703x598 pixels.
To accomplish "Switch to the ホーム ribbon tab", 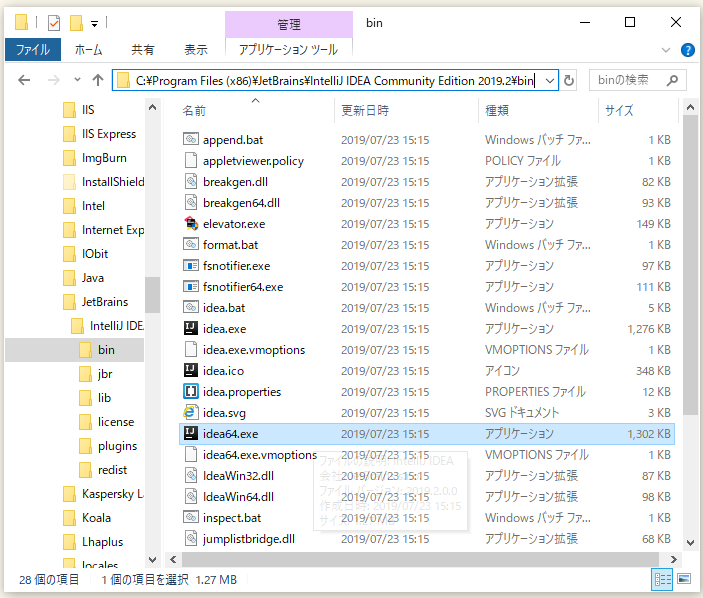I will pyautogui.click(x=88, y=49).
